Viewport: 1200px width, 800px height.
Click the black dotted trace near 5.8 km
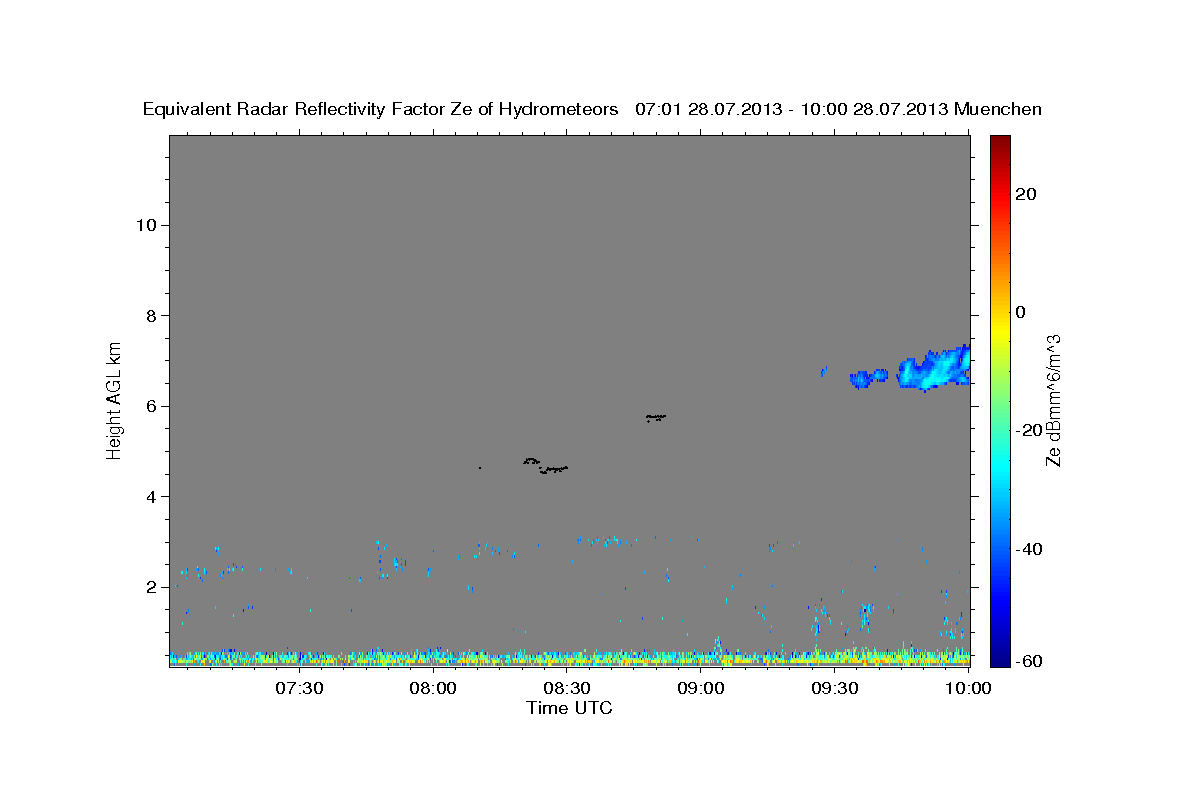[656, 417]
